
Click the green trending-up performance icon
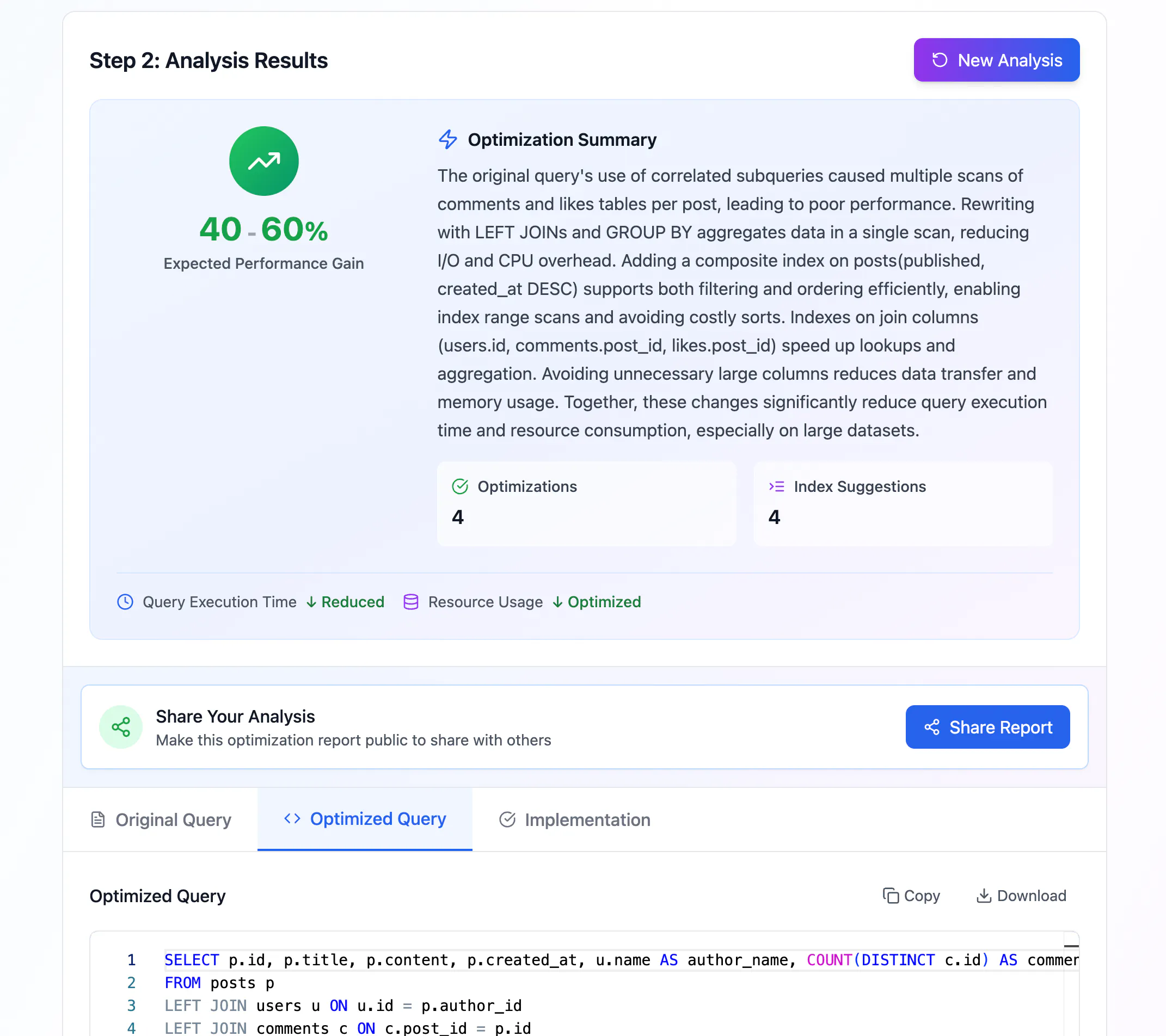263,161
